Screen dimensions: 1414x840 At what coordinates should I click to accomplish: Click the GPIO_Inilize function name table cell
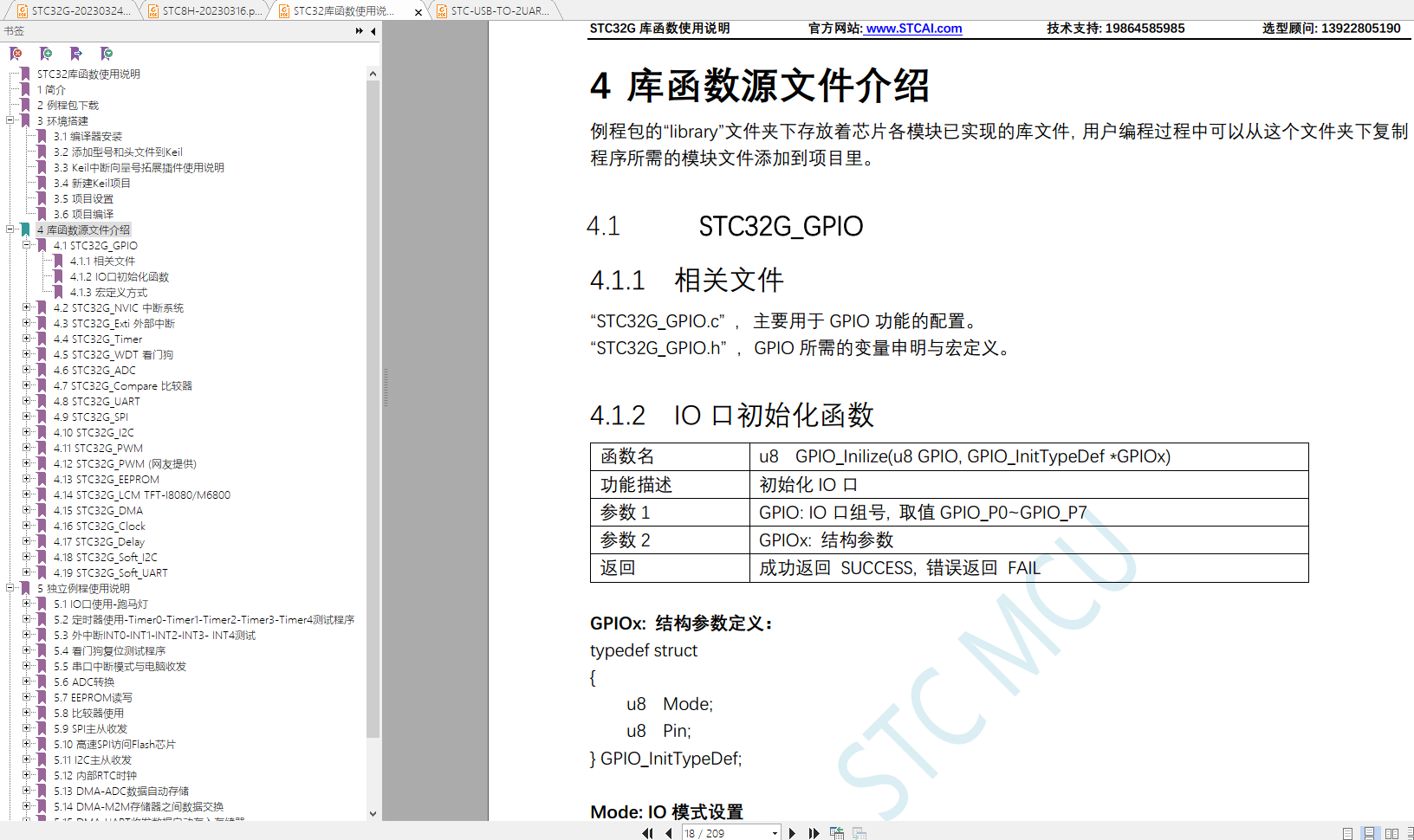[x=1028, y=456]
